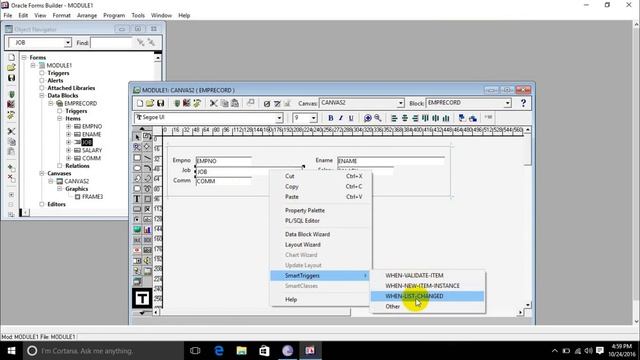Viewport: 640px width, 360px height.
Task: Click the help question mark in layout editor
Action: tap(523, 103)
